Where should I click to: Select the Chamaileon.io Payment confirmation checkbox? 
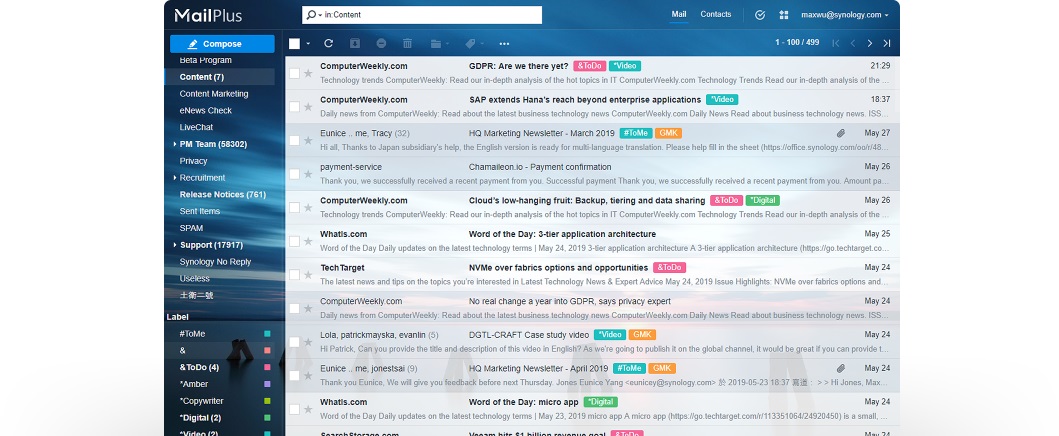click(x=294, y=174)
